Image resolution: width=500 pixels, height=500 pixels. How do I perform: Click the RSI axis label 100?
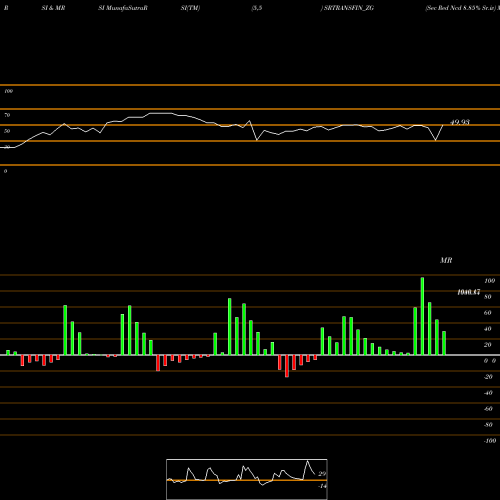(9, 91)
